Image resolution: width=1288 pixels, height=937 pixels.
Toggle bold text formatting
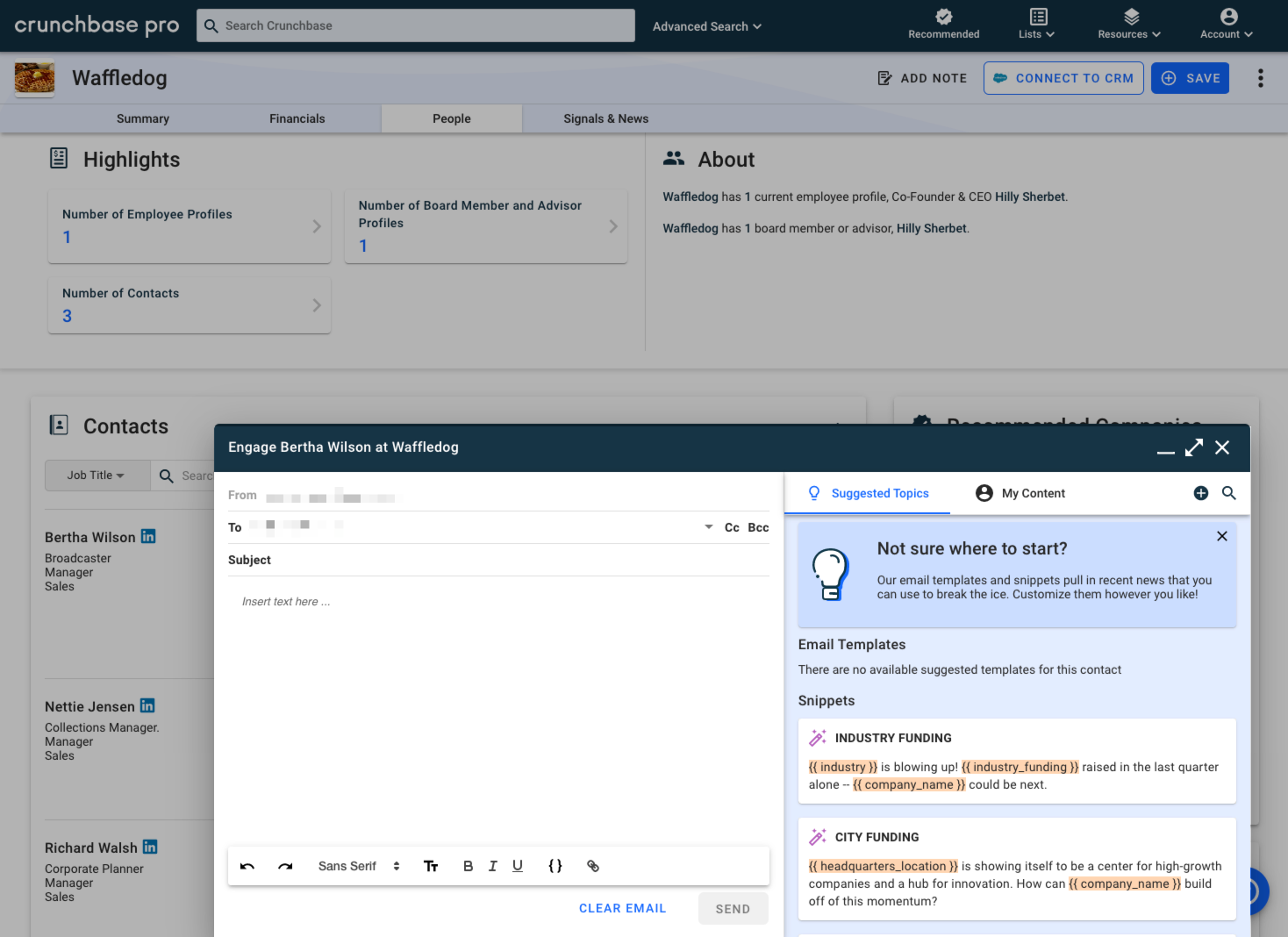click(x=468, y=866)
